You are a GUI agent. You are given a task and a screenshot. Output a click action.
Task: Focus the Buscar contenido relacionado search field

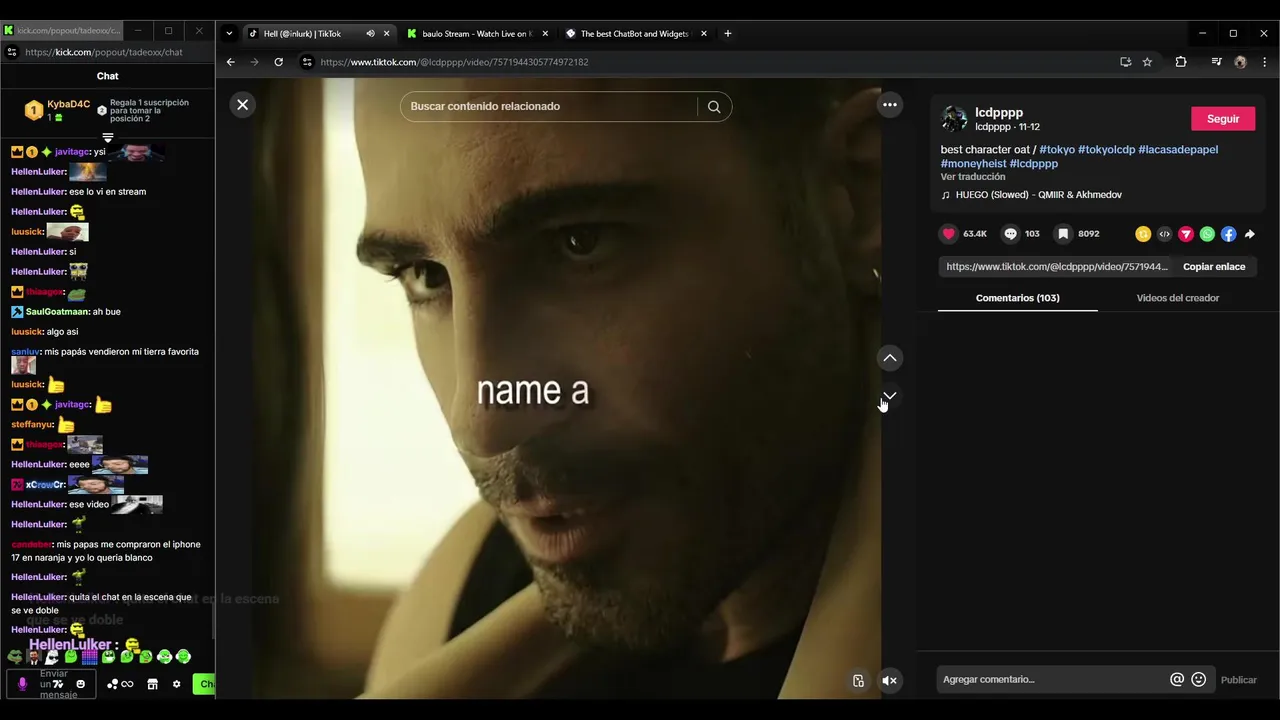(x=548, y=107)
